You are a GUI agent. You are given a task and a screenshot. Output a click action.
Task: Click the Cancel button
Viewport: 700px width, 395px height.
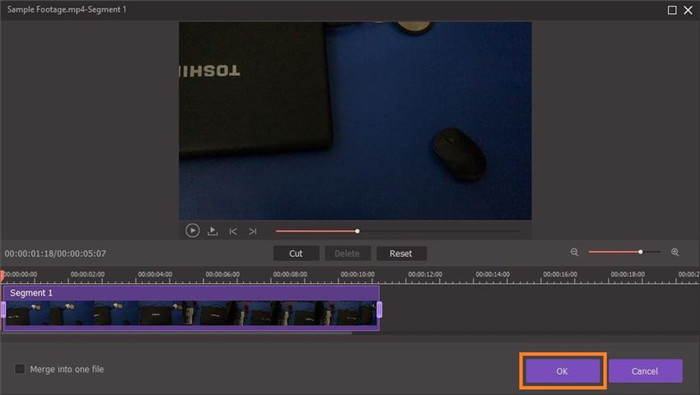click(645, 371)
